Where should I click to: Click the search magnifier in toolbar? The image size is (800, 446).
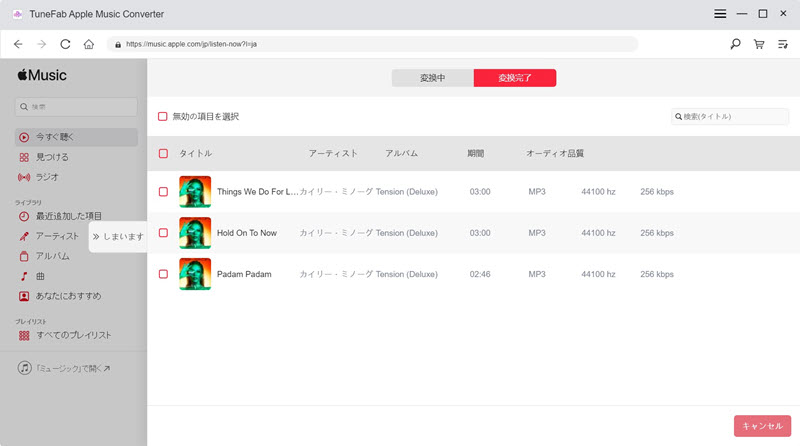(735, 44)
